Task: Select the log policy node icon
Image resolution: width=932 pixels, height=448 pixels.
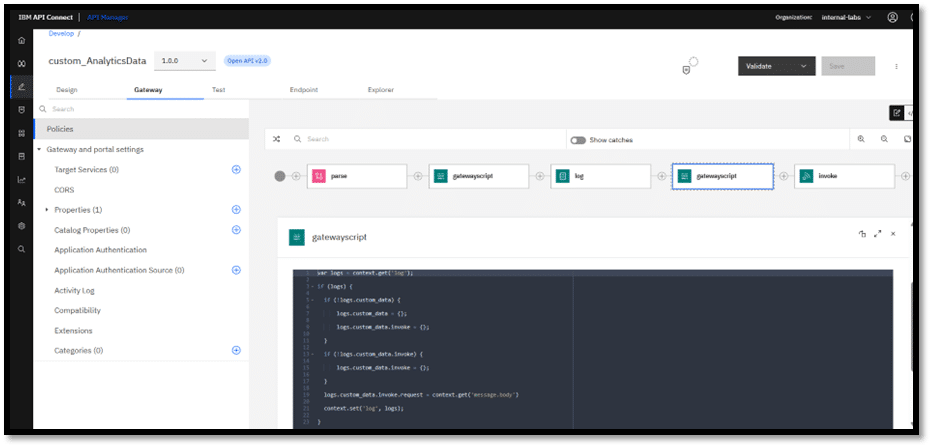Action: (x=564, y=176)
